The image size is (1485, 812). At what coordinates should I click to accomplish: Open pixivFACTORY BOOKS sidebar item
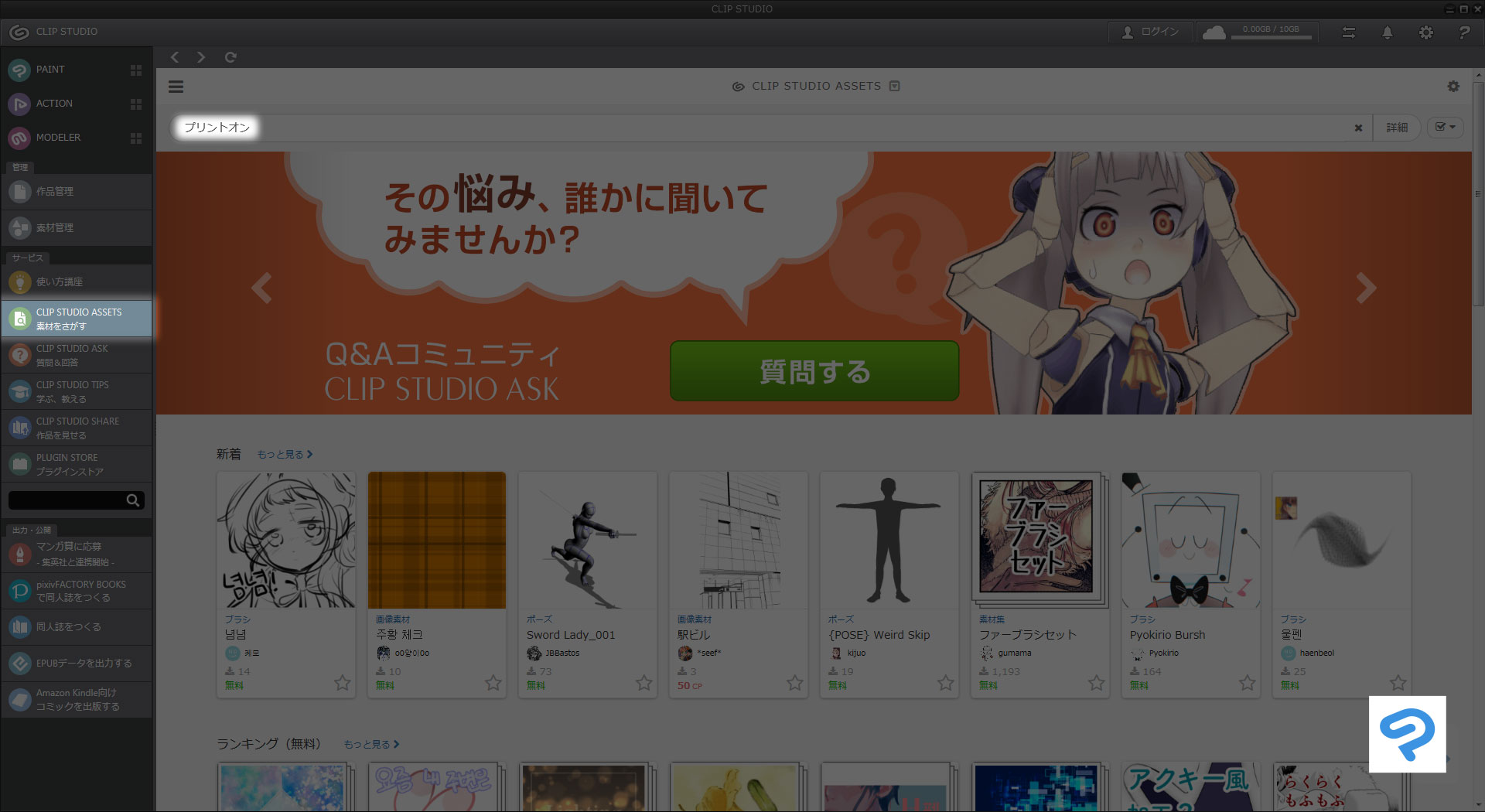pyautogui.click(x=77, y=591)
